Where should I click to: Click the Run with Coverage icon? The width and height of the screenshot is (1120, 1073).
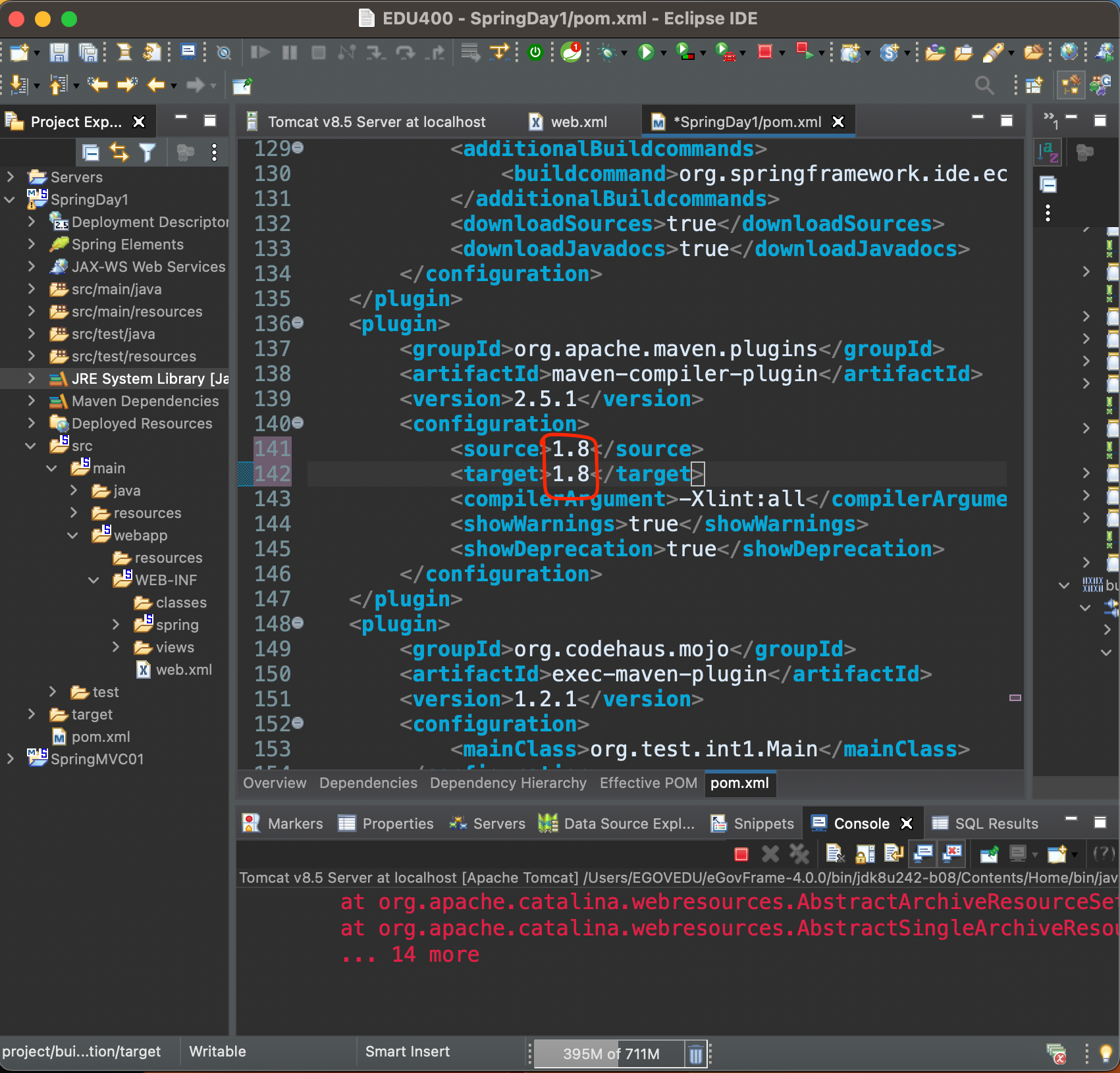click(685, 52)
